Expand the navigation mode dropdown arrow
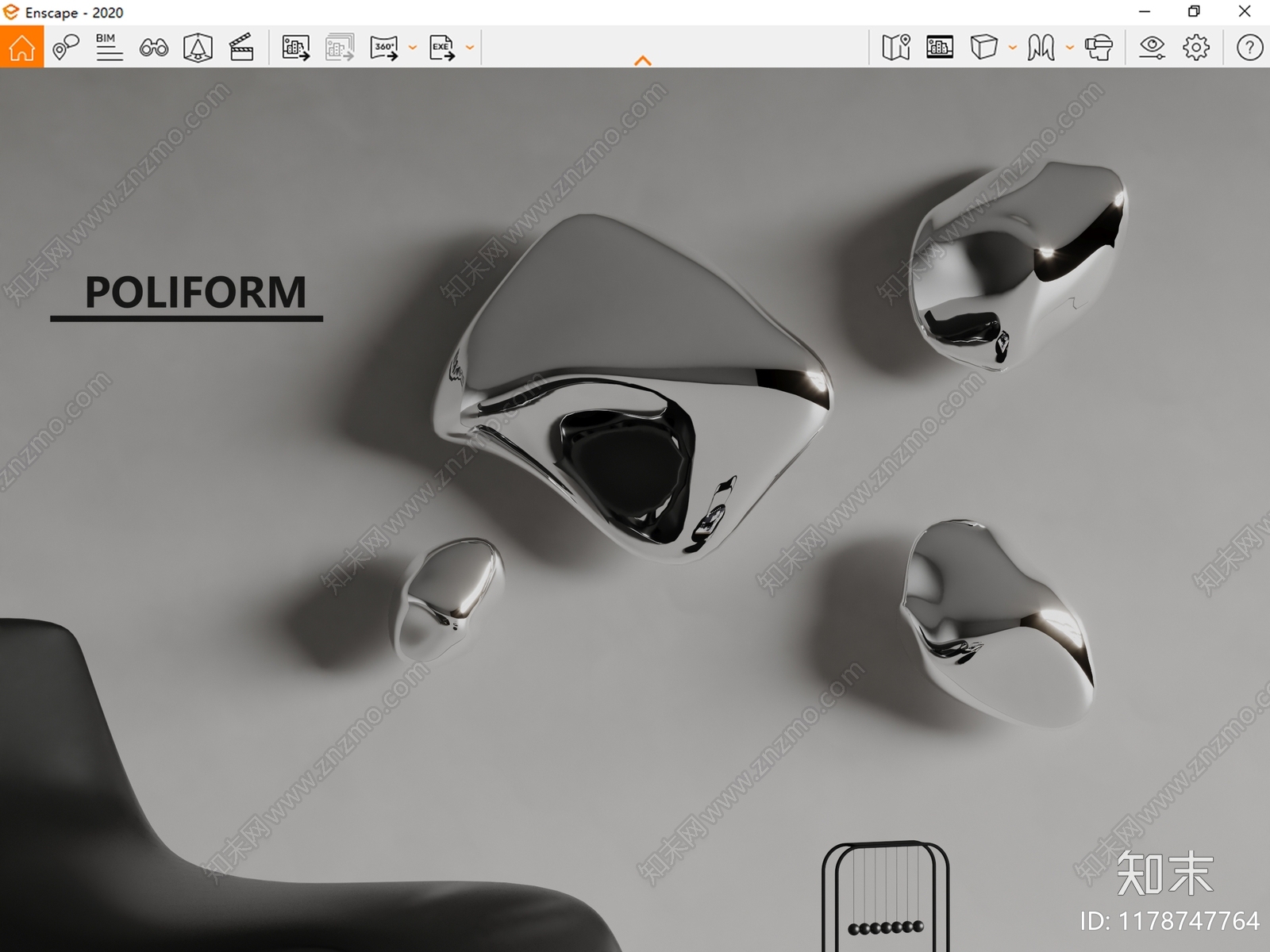This screenshot has height=952, width=1270. [1069, 48]
